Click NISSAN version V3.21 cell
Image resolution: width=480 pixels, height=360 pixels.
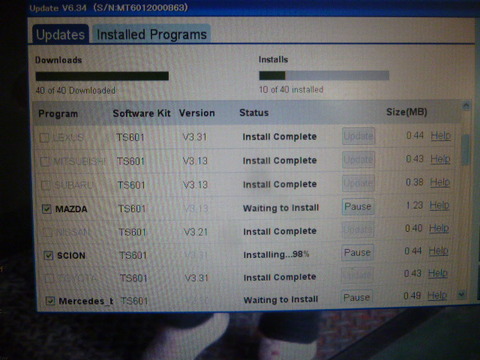pyautogui.click(x=196, y=232)
